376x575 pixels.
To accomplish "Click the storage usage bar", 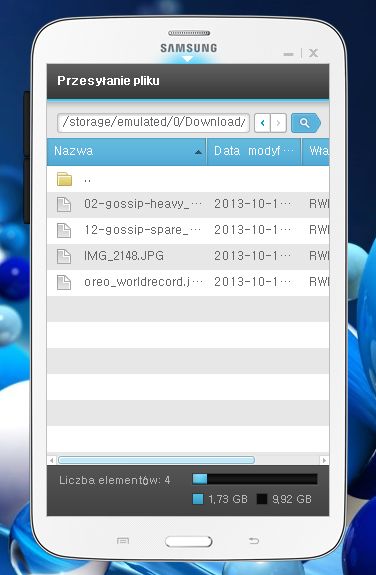I will (x=255, y=479).
